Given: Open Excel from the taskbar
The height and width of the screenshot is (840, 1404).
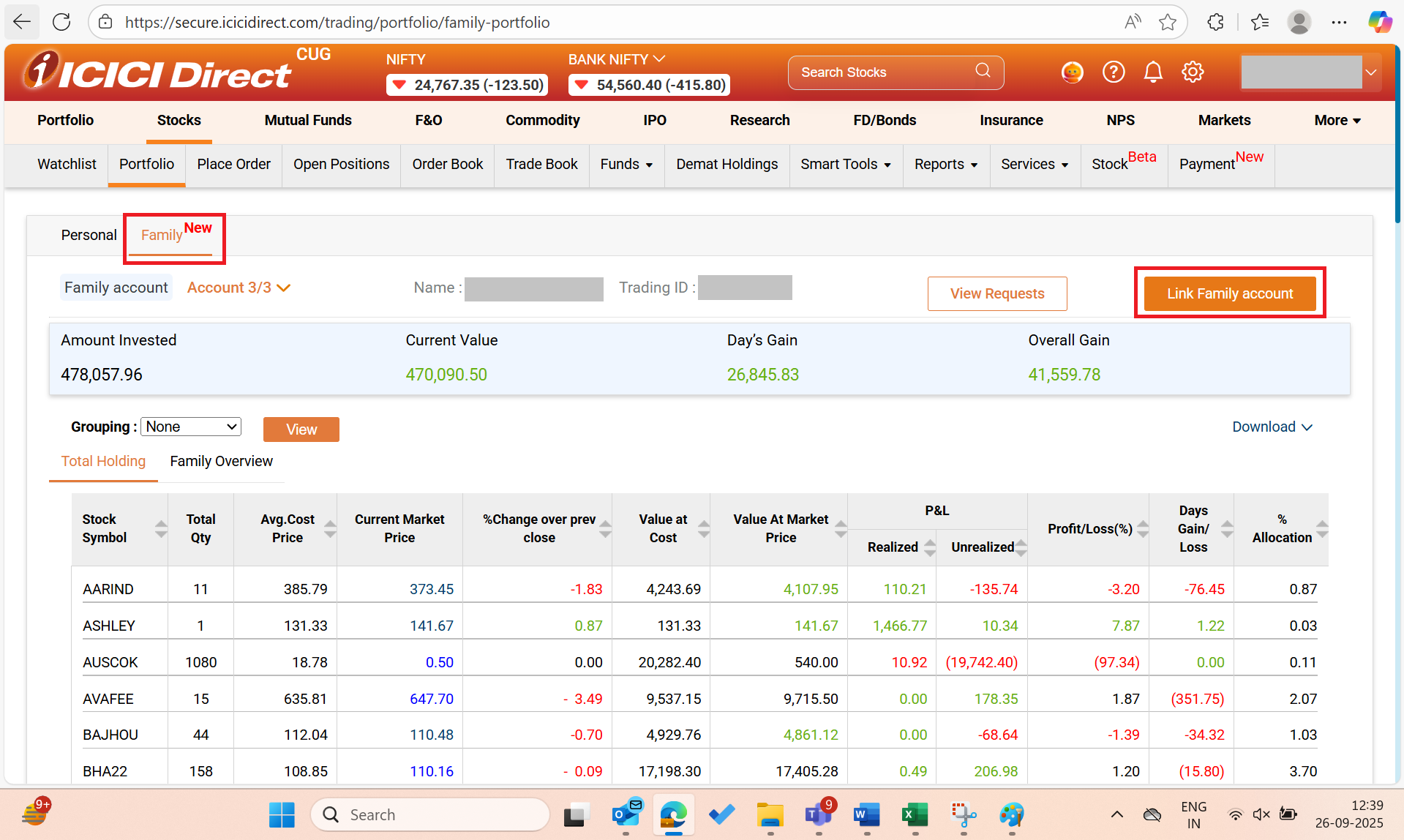Looking at the screenshot, I should click(915, 814).
